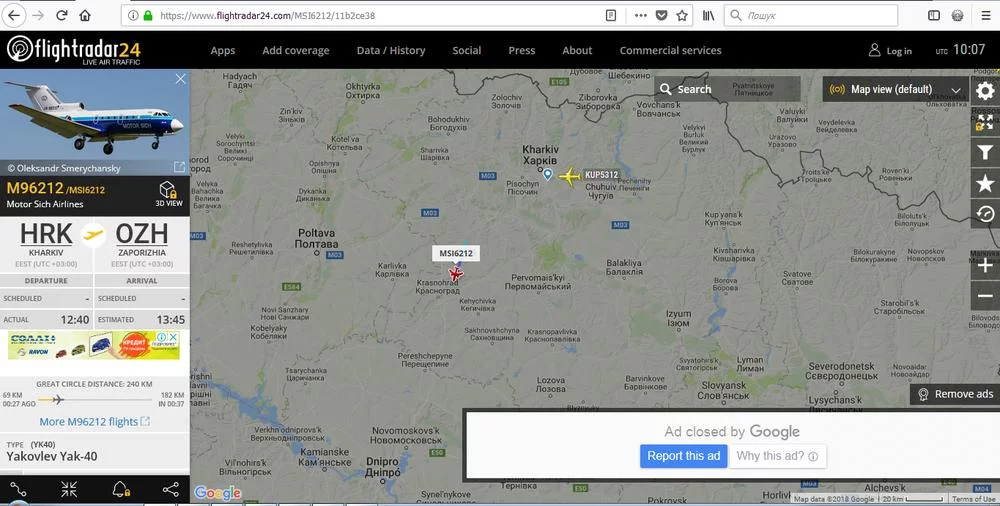Open the Press menu
Screen dimensions: 1000x506
(522, 50)
